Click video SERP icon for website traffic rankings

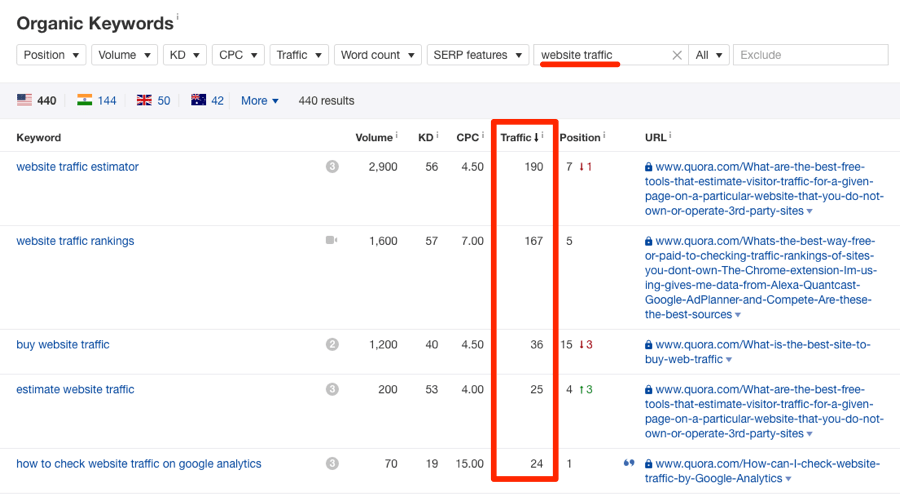pos(332,240)
